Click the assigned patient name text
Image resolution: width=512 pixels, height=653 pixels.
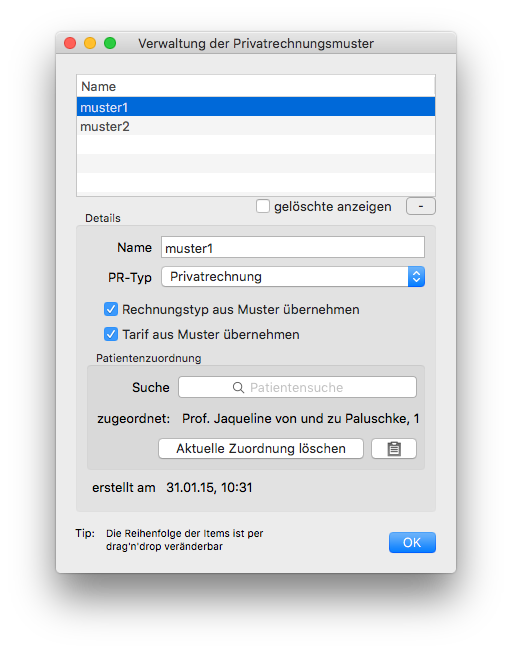tap(300, 418)
